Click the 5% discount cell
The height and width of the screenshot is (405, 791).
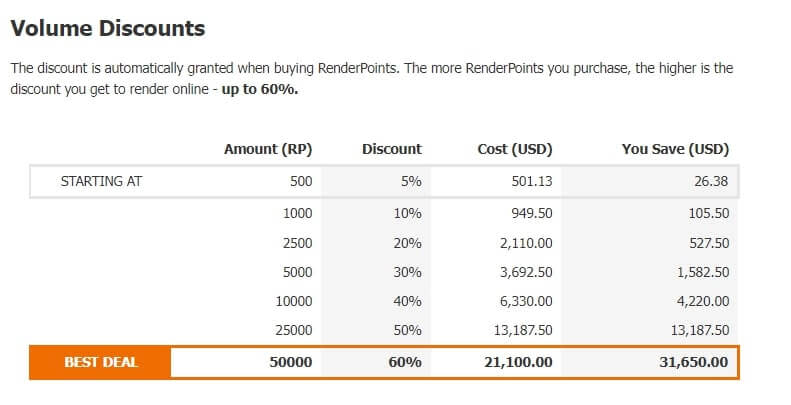tap(411, 181)
